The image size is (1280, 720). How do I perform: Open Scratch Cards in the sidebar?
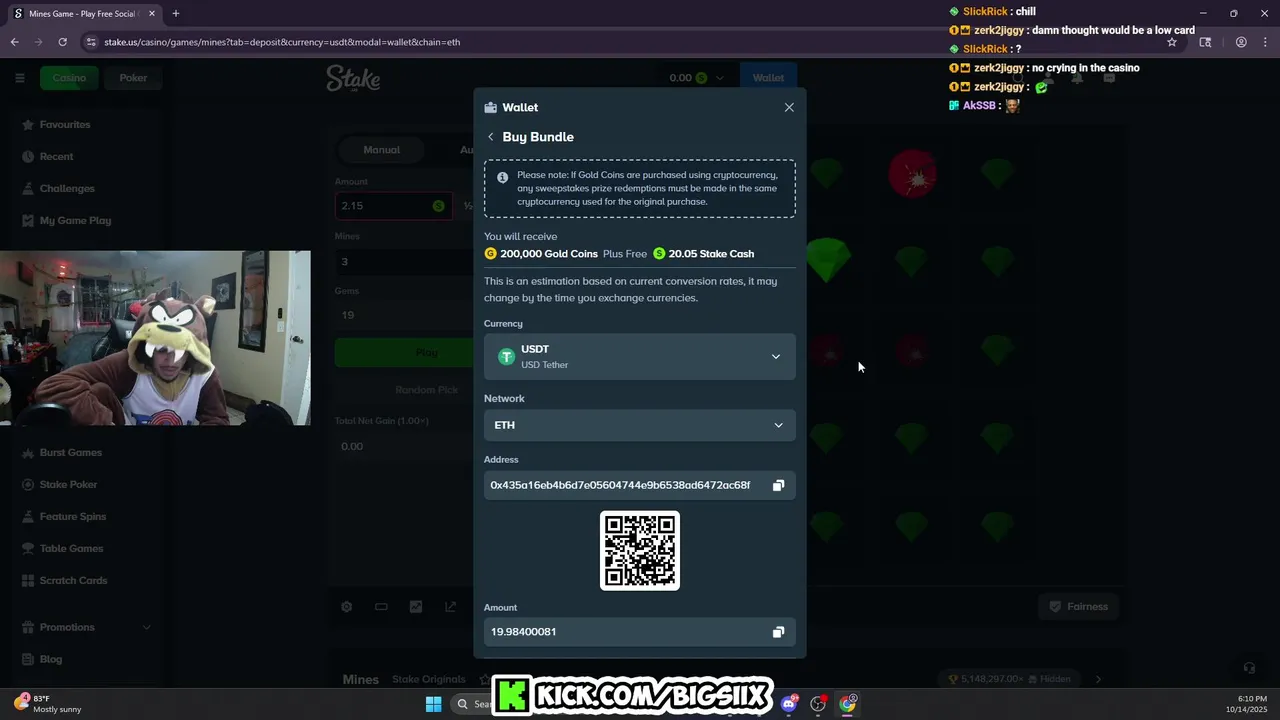(x=73, y=581)
